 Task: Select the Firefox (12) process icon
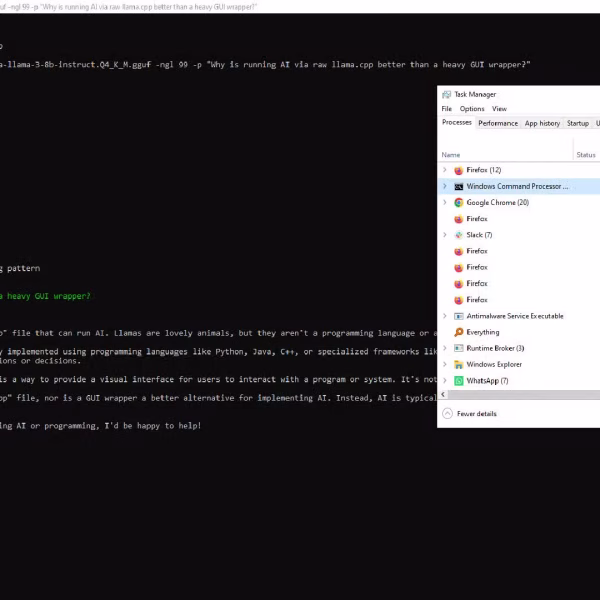[458, 170]
